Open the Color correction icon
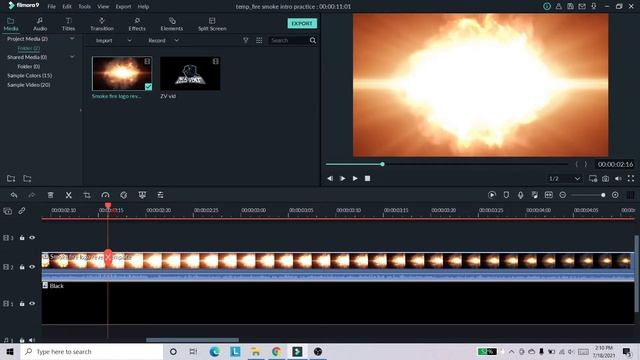This screenshot has height=360, width=640. point(124,195)
